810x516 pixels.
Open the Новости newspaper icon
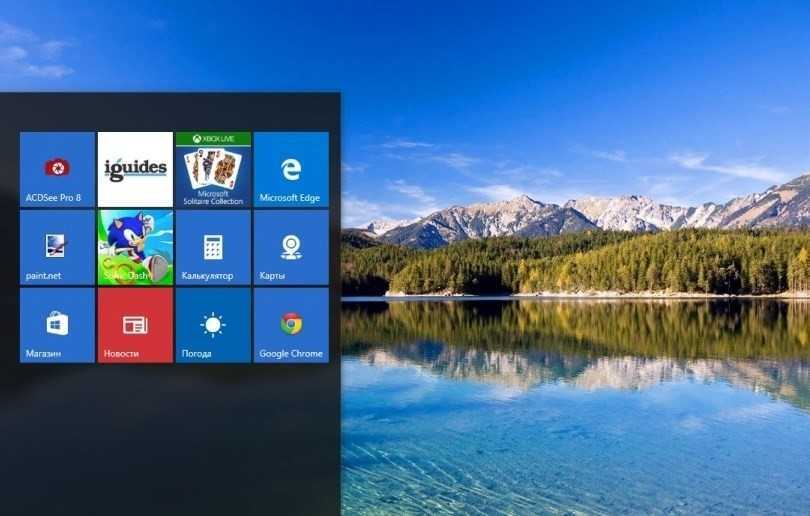[x=135, y=324]
